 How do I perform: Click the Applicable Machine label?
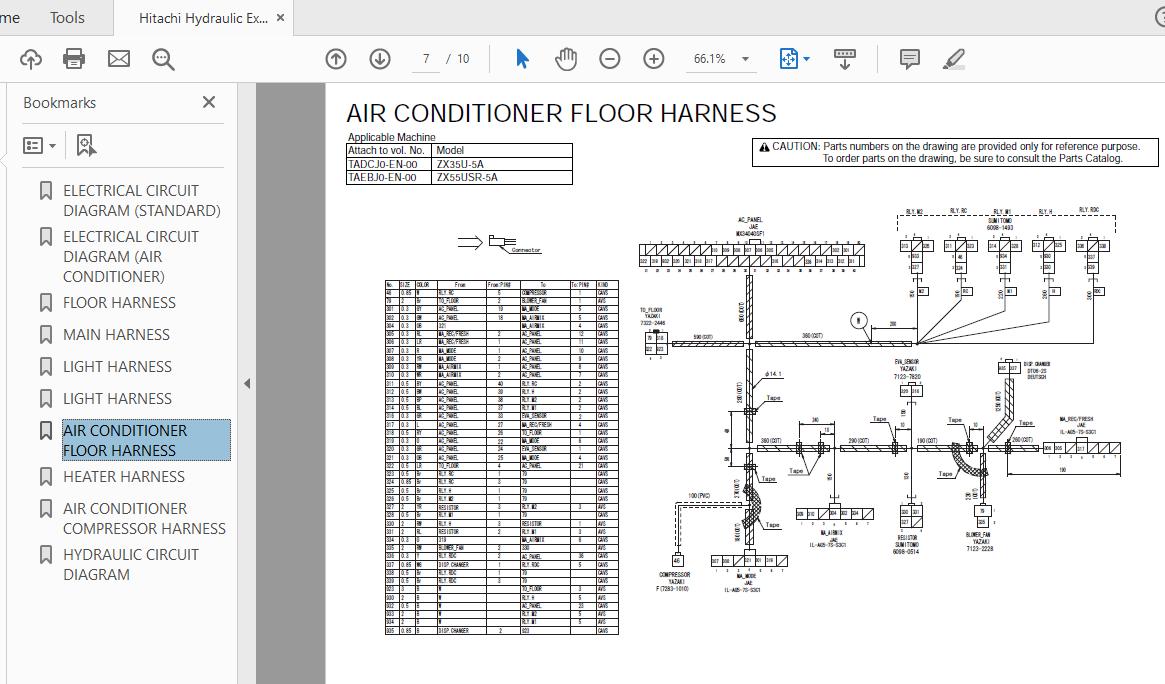[391, 137]
